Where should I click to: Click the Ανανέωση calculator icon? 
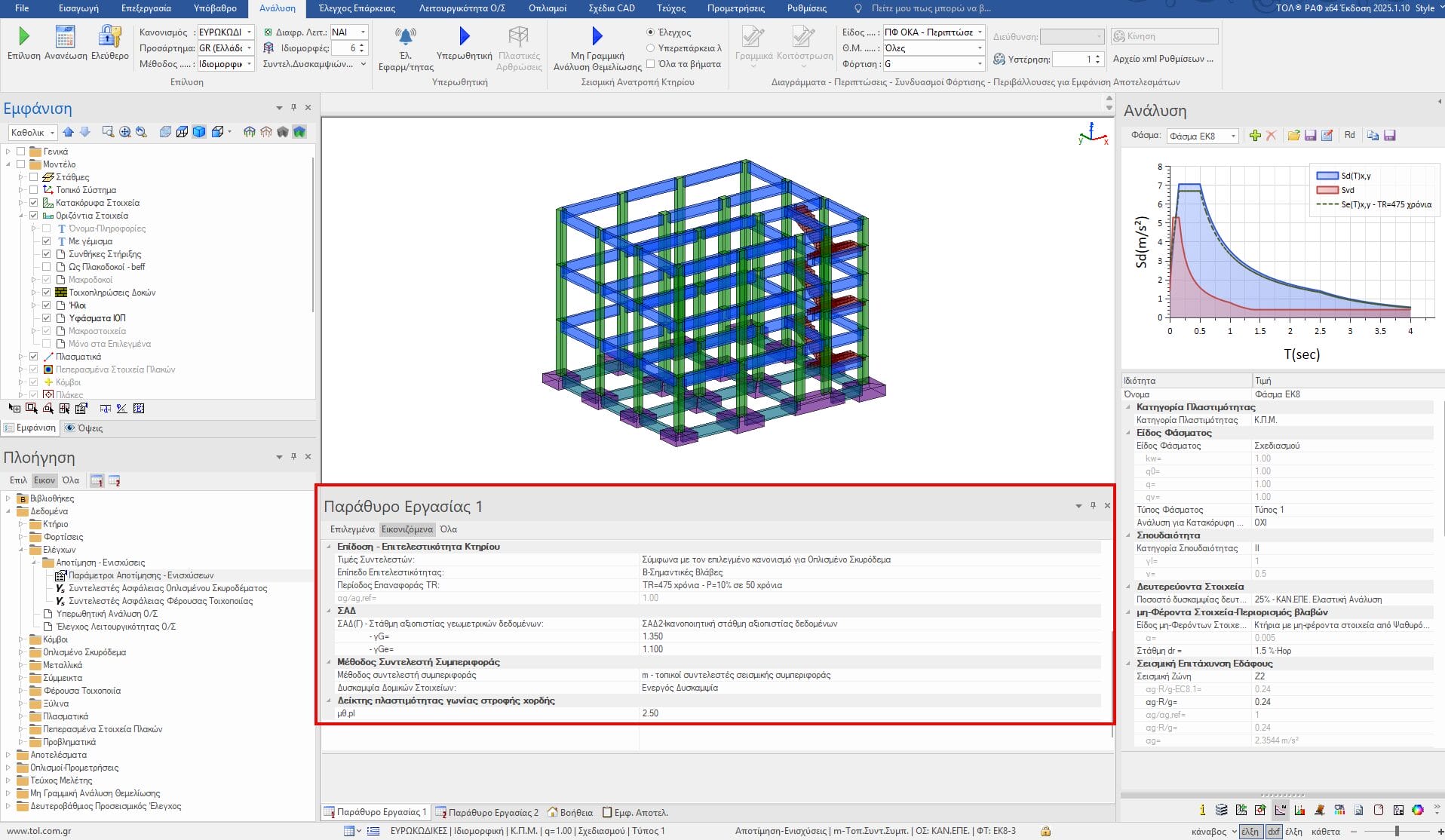(66, 36)
